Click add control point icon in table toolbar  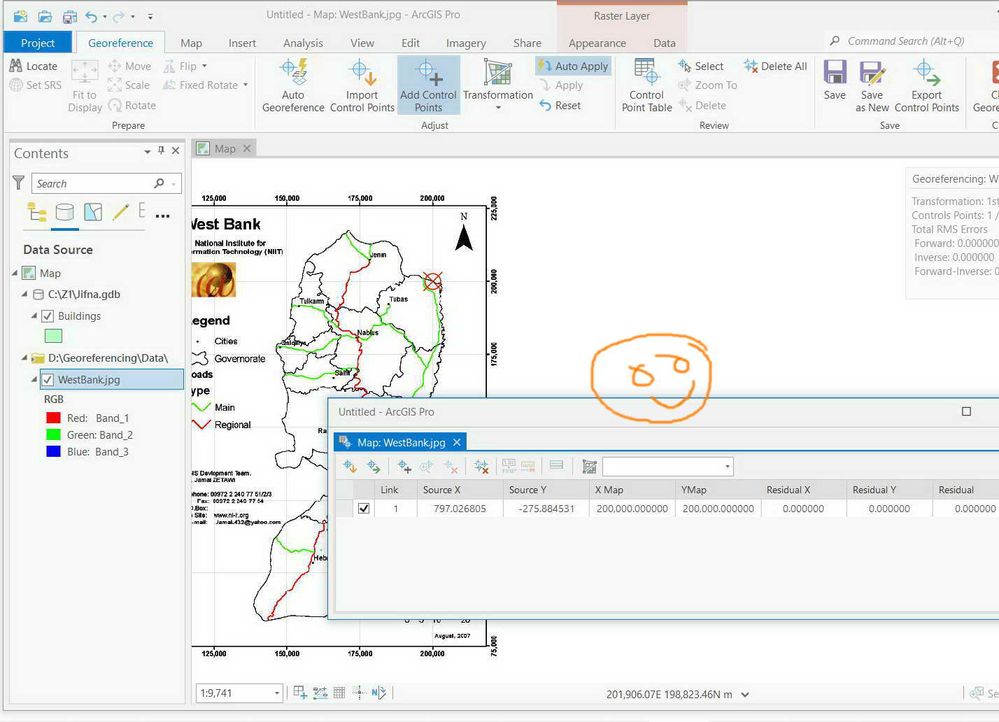(404, 466)
